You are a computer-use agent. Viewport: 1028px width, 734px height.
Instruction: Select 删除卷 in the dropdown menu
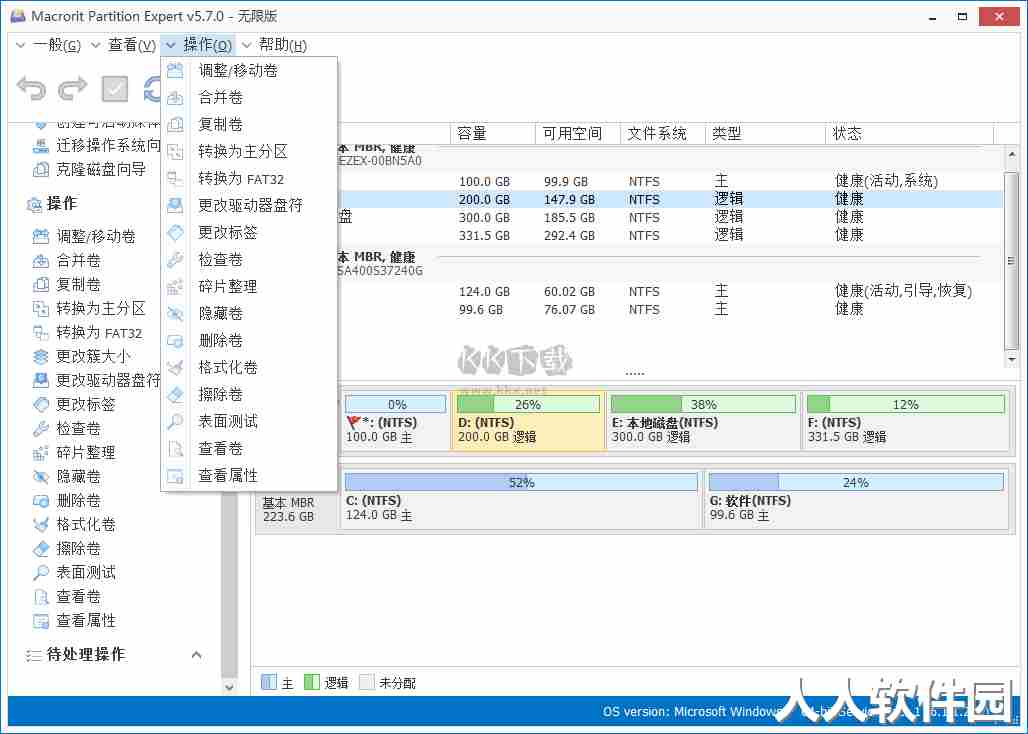point(221,341)
